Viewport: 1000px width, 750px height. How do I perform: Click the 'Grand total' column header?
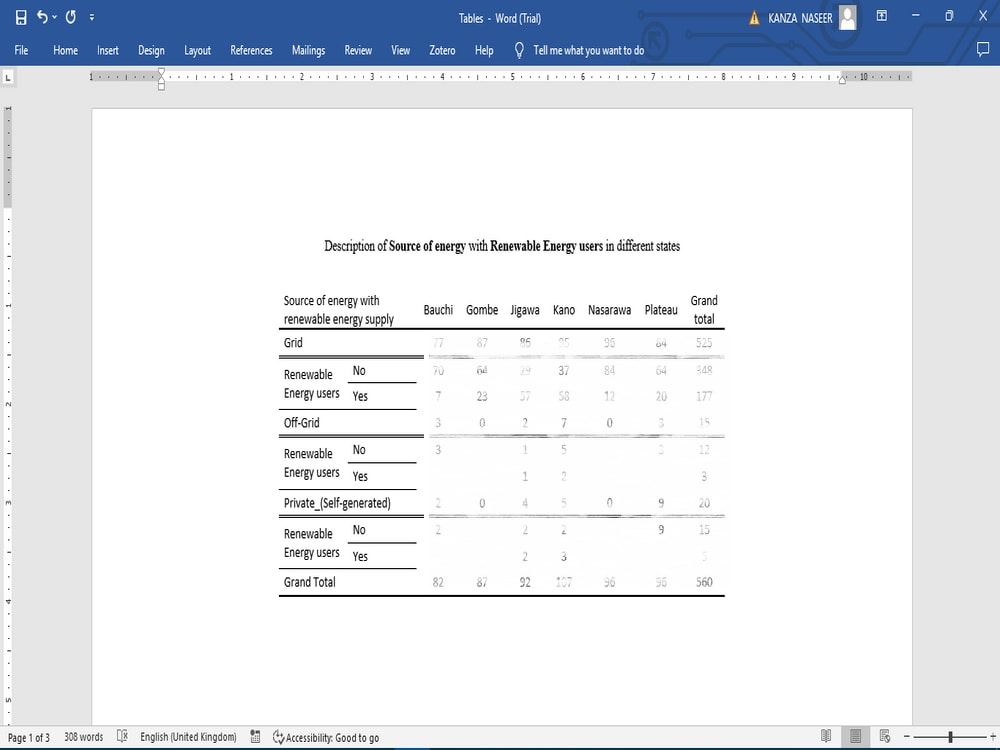point(704,309)
